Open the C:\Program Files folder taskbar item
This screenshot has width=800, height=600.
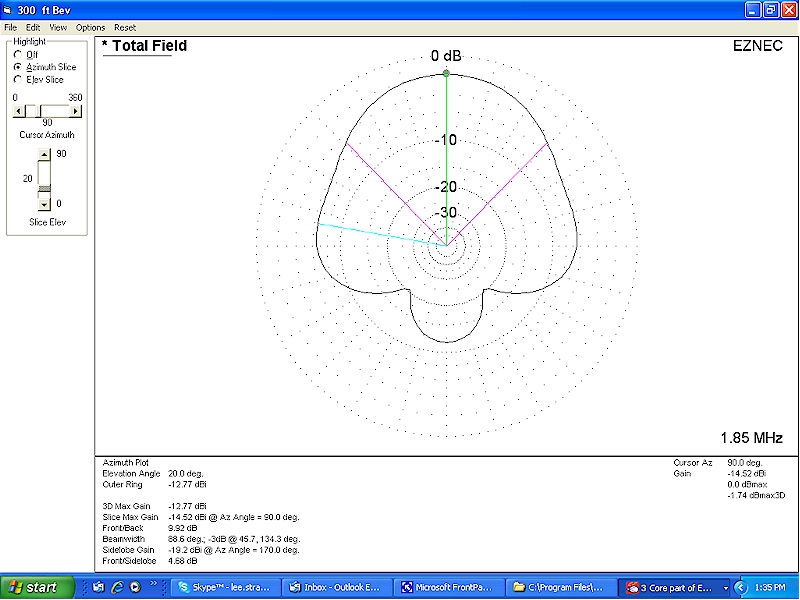point(555,588)
